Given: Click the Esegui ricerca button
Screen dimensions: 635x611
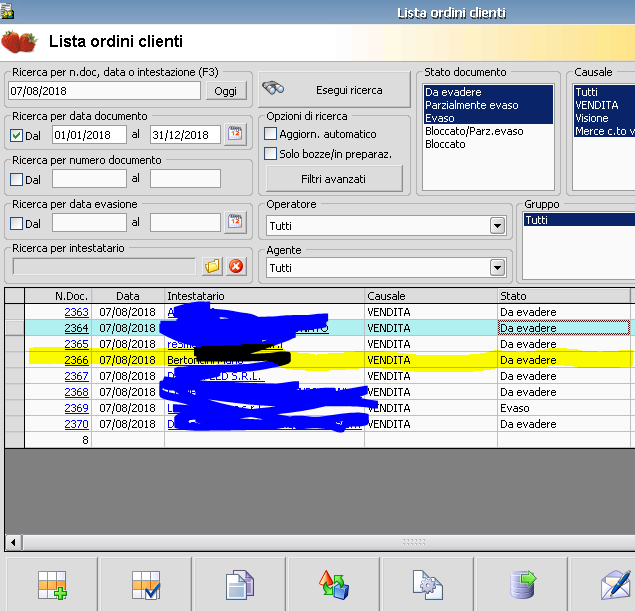Looking at the screenshot, I should click(335, 89).
